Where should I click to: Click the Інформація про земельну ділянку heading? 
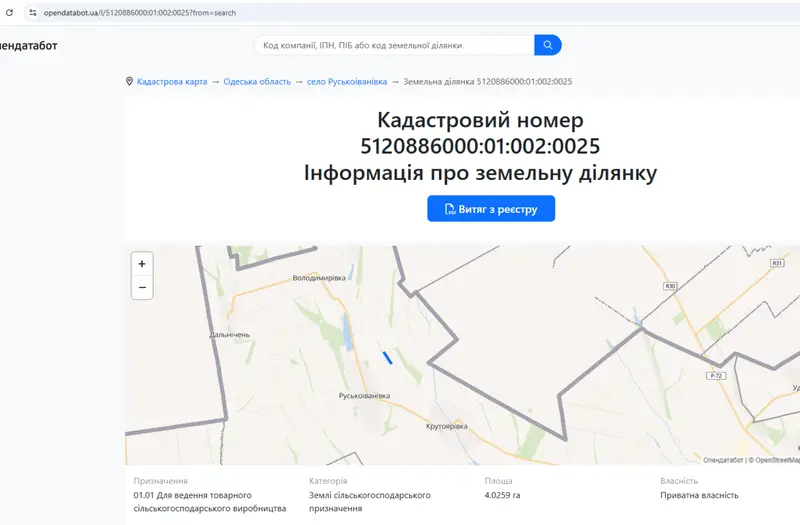480,173
